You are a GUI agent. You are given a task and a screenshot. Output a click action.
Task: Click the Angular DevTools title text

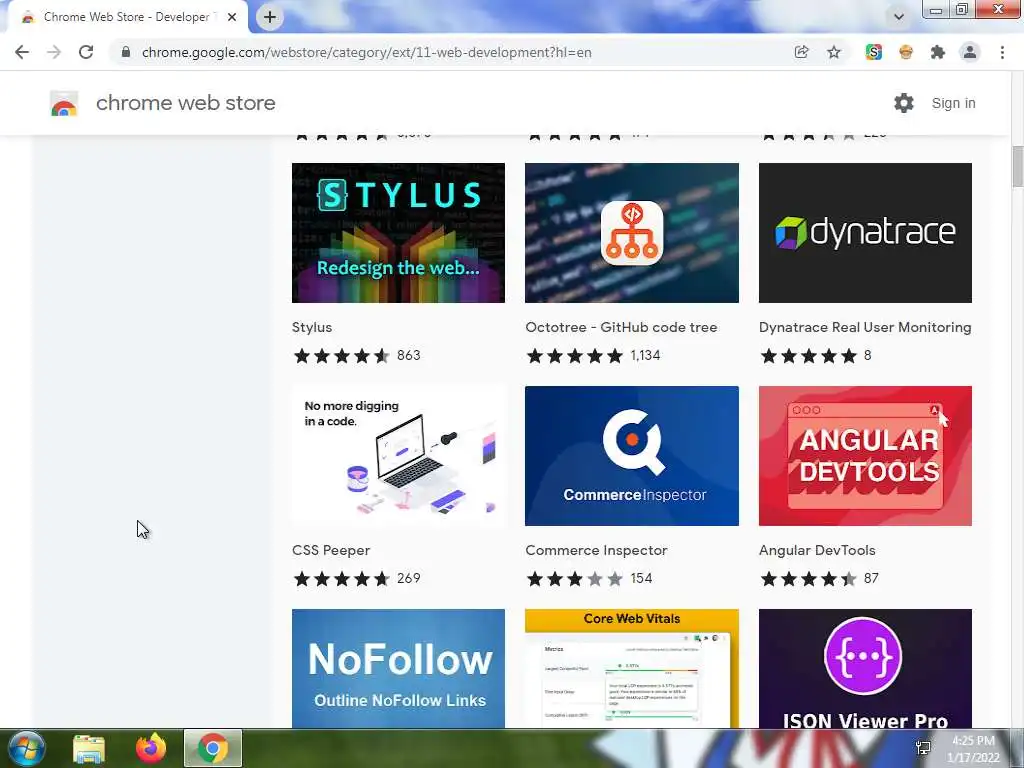(x=817, y=550)
